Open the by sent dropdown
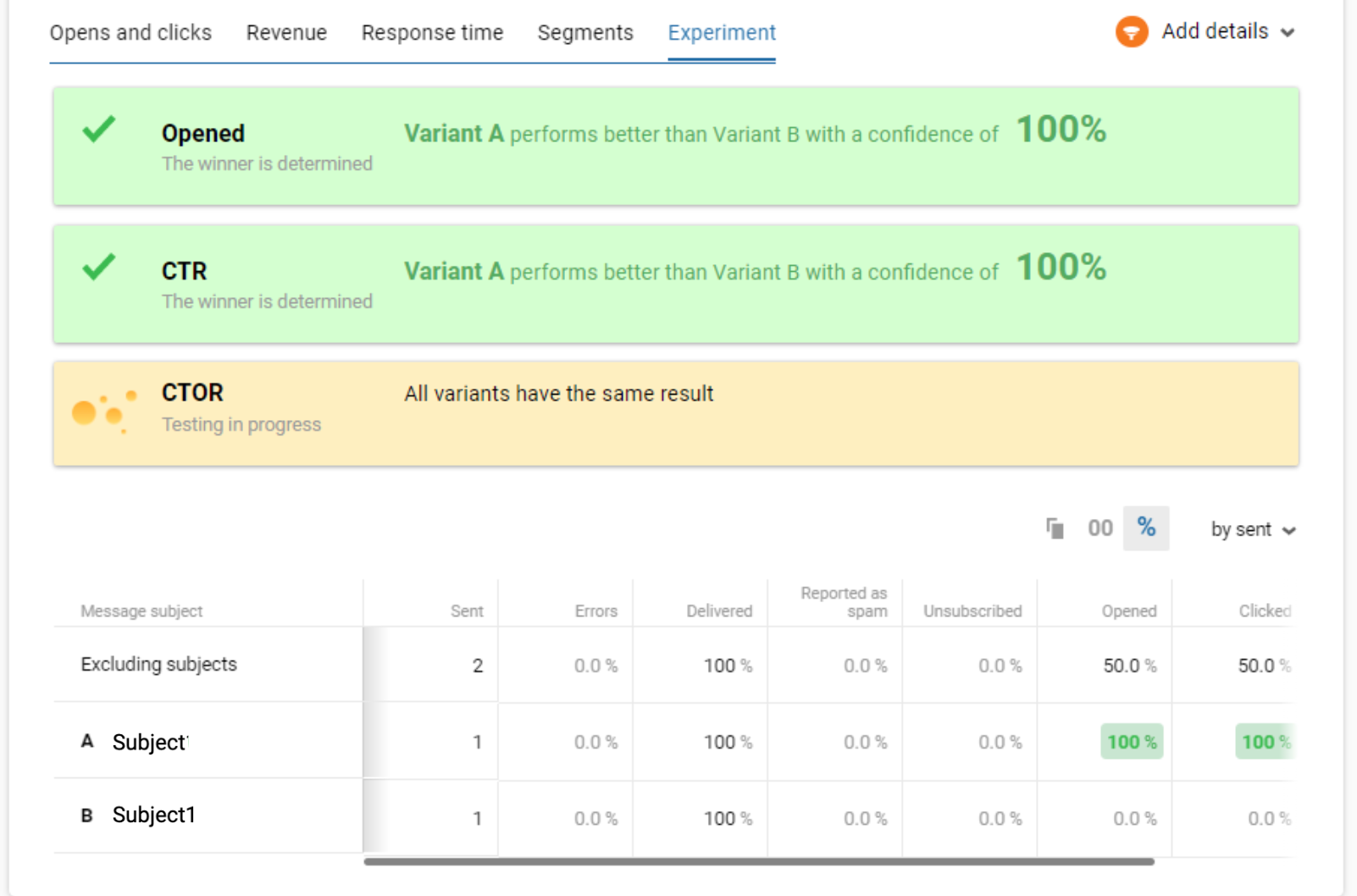1357x896 pixels. pyautogui.click(x=1254, y=529)
